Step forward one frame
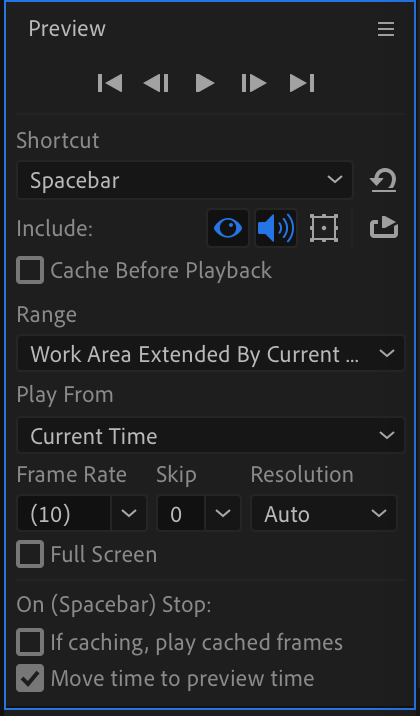The image size is (420, 716). tap(253, 84)
